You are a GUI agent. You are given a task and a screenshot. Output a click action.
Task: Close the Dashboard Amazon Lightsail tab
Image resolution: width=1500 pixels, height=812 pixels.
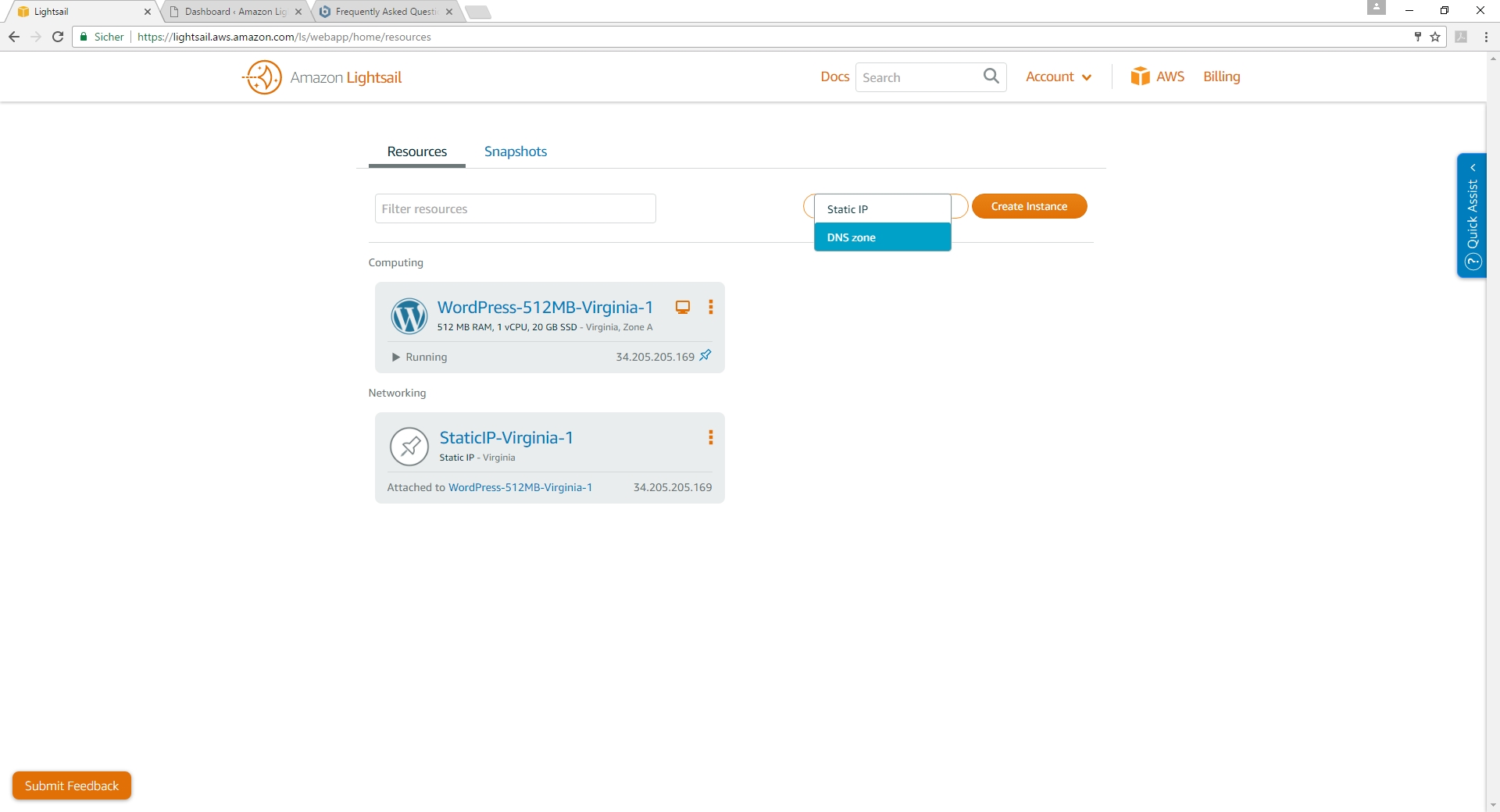[x=298, y=12]
